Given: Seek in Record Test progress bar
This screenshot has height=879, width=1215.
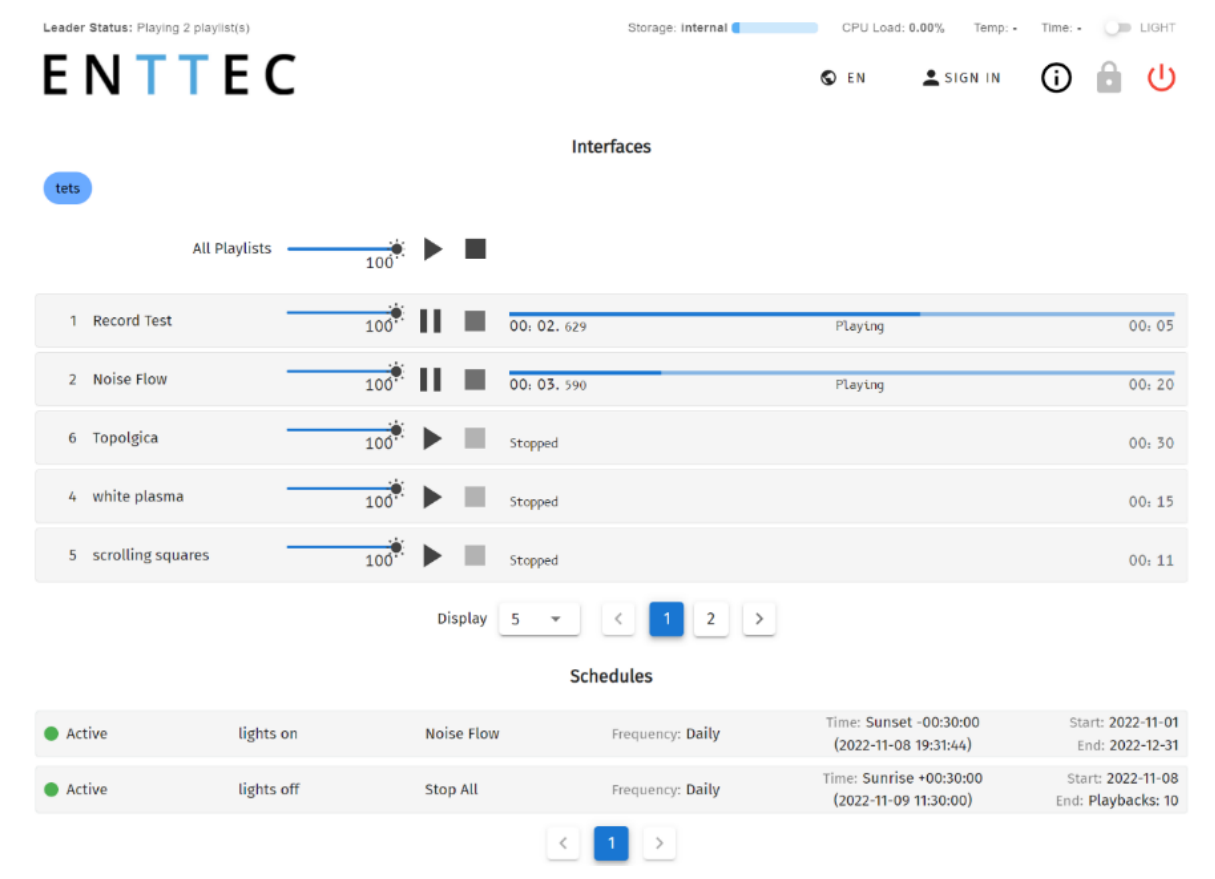Looking at the screenshot, I should pos(842,314).
